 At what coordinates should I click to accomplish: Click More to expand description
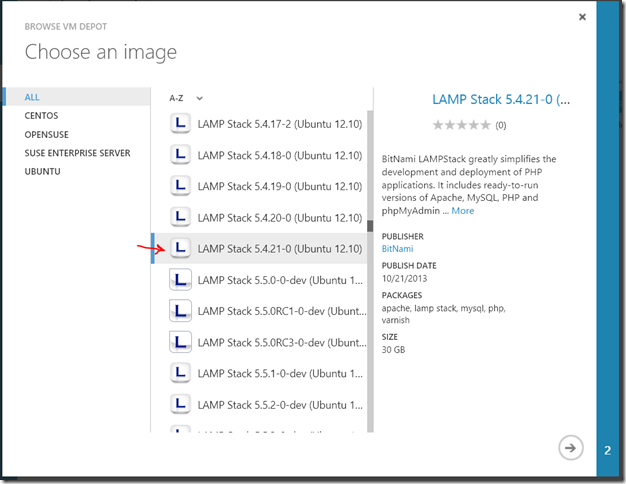pos(463,211)
